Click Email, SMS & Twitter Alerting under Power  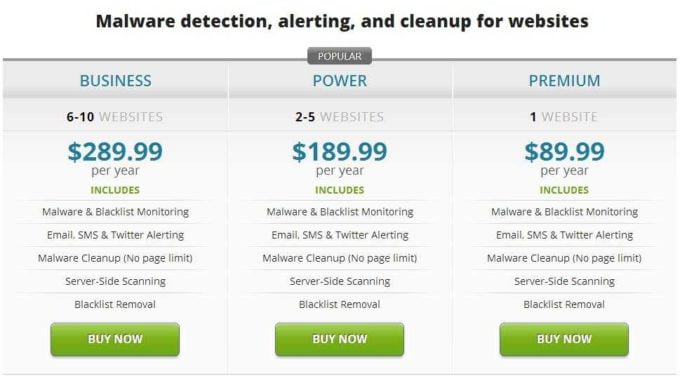(x=340, y=235)
